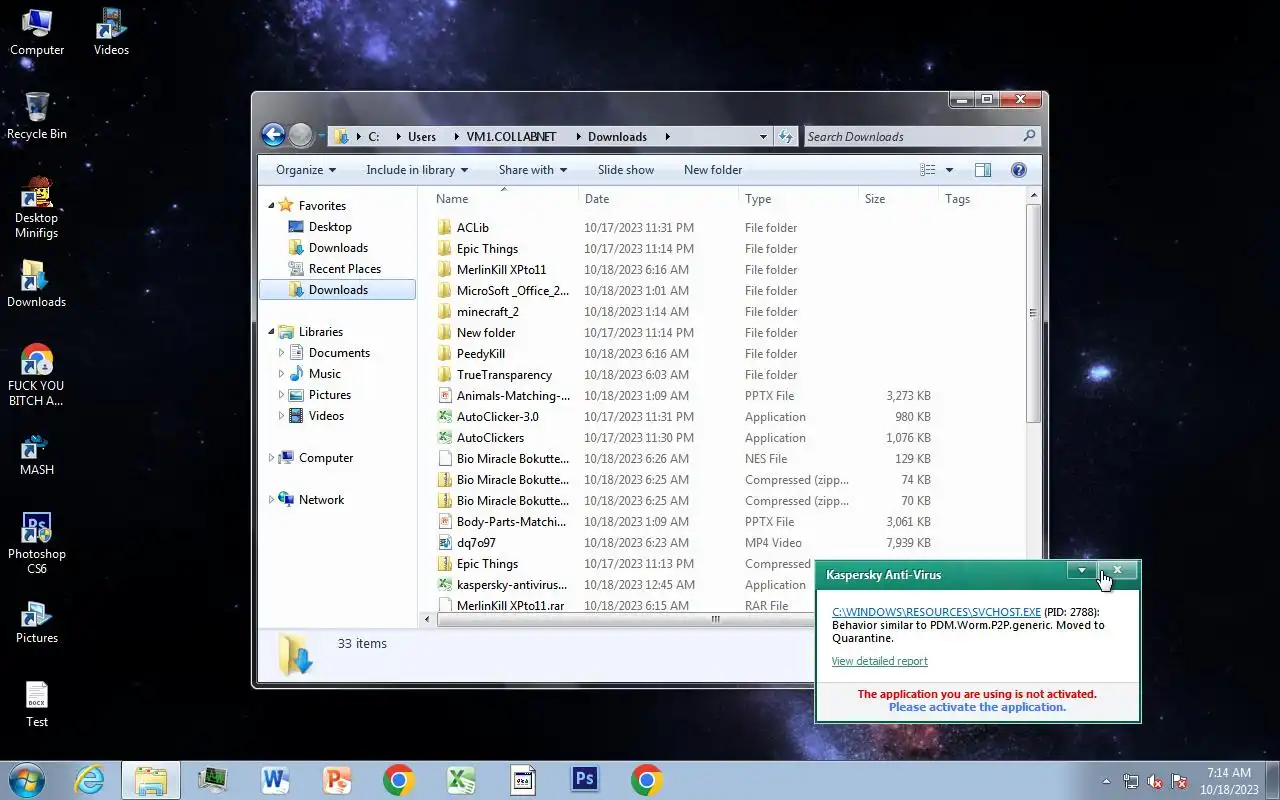Screen dimensions: 1280x800
Task: Click the Tags column header
Action: click(x=981, y=198)
